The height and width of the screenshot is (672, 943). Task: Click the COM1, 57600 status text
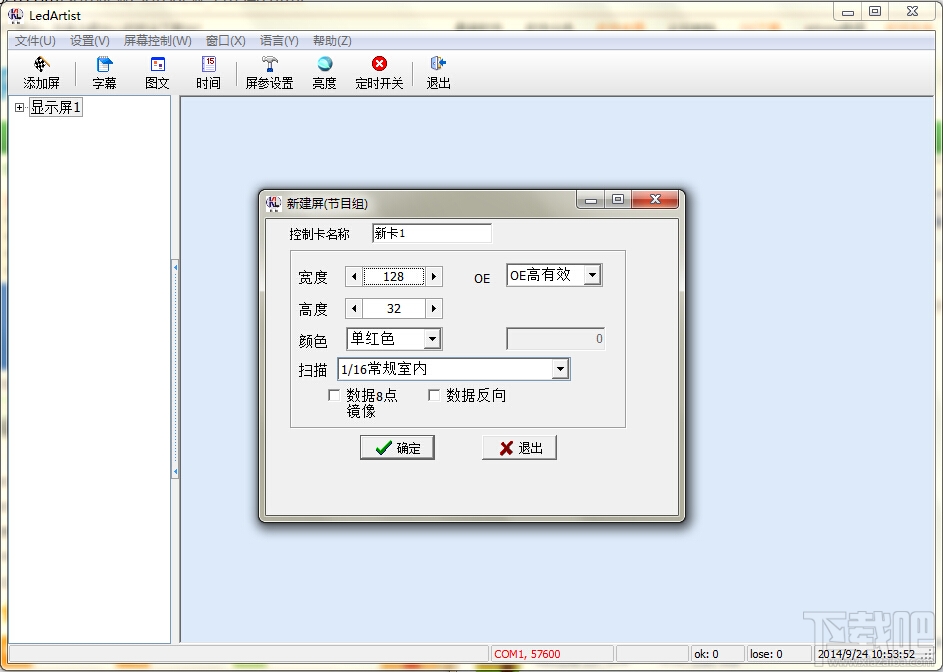click(x=527, y=654)
